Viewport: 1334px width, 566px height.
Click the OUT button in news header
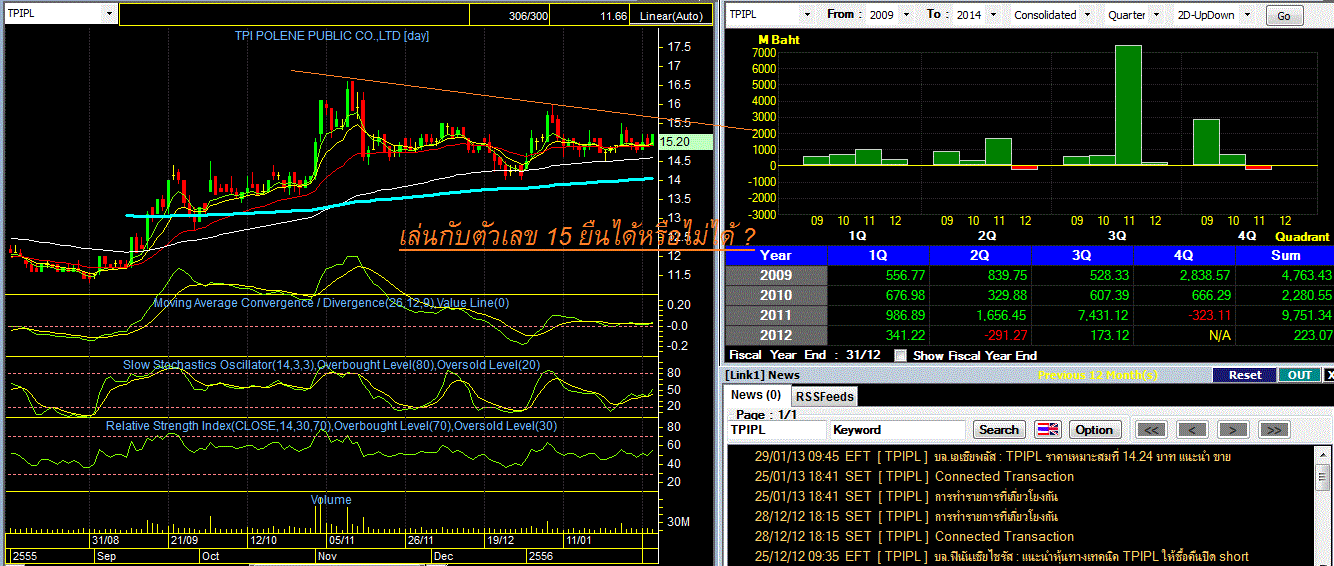click(1299, 375)
